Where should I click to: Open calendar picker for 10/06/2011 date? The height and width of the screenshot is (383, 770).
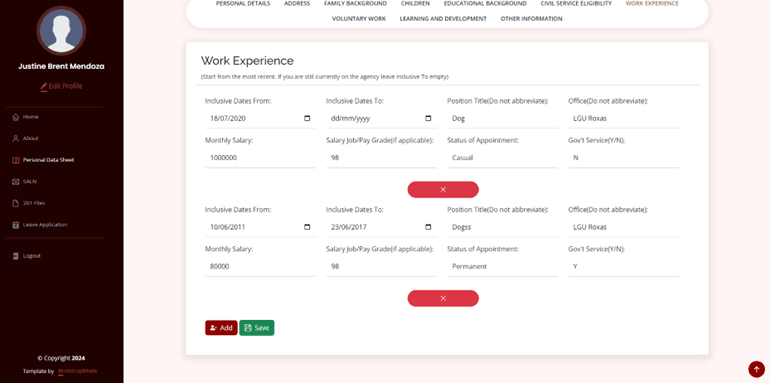click(x=307, y=227)
